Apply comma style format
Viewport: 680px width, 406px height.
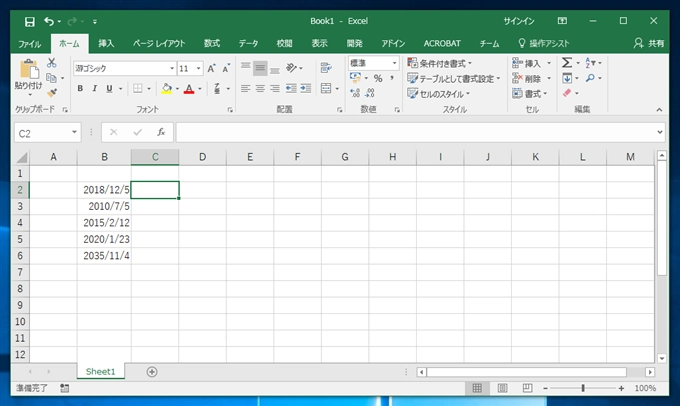tap(392, 79)
